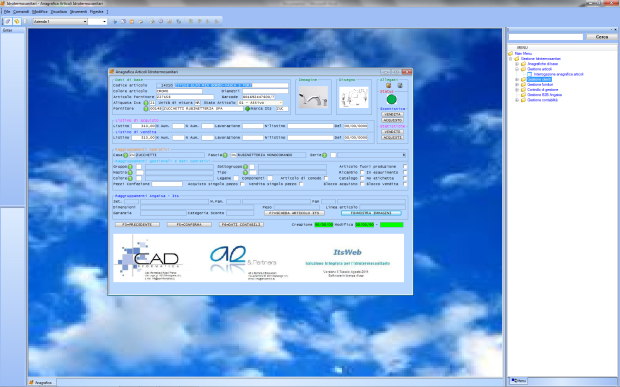Viewport: 620px width, 387px height.
Task: Open the Azienda 1 toolbar dropdown
Action: click(x=60, y=21)
